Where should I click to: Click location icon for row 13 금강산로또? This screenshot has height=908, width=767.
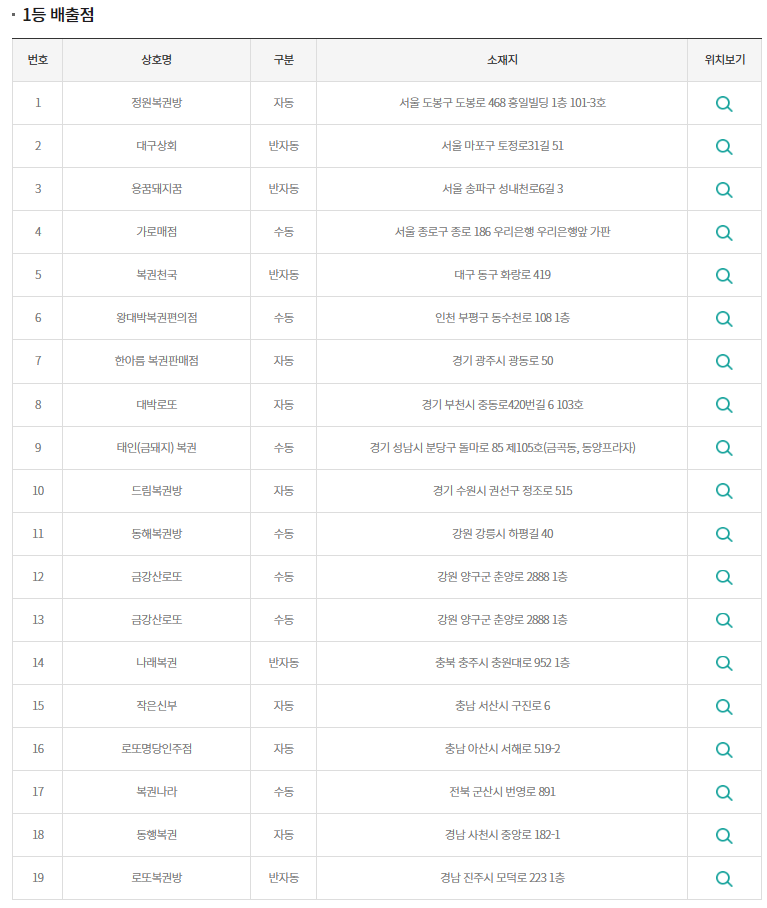point(724,619)
